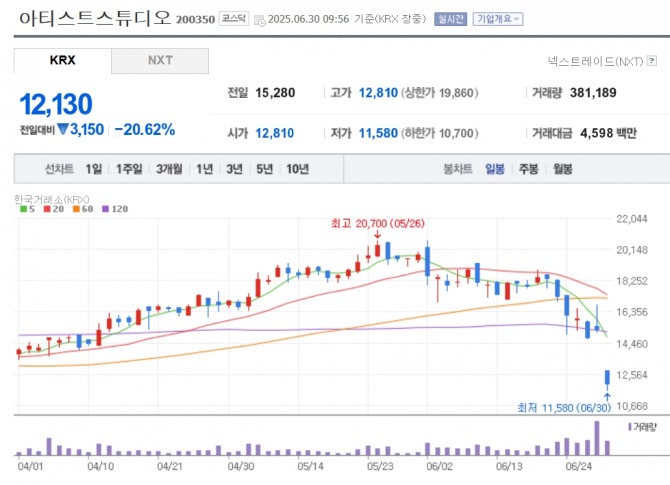The width and height of the screenshot is (670, 485).
Task: Toggle the 20-day moving average legend
Action: coord(54,209)
